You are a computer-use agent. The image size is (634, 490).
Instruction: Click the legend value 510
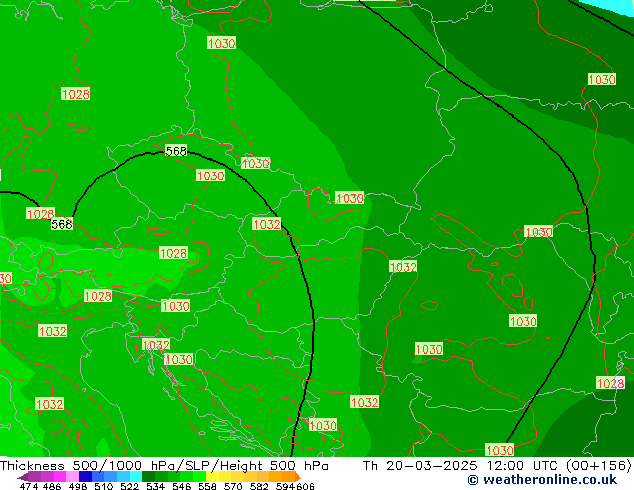tap(104, 486)
